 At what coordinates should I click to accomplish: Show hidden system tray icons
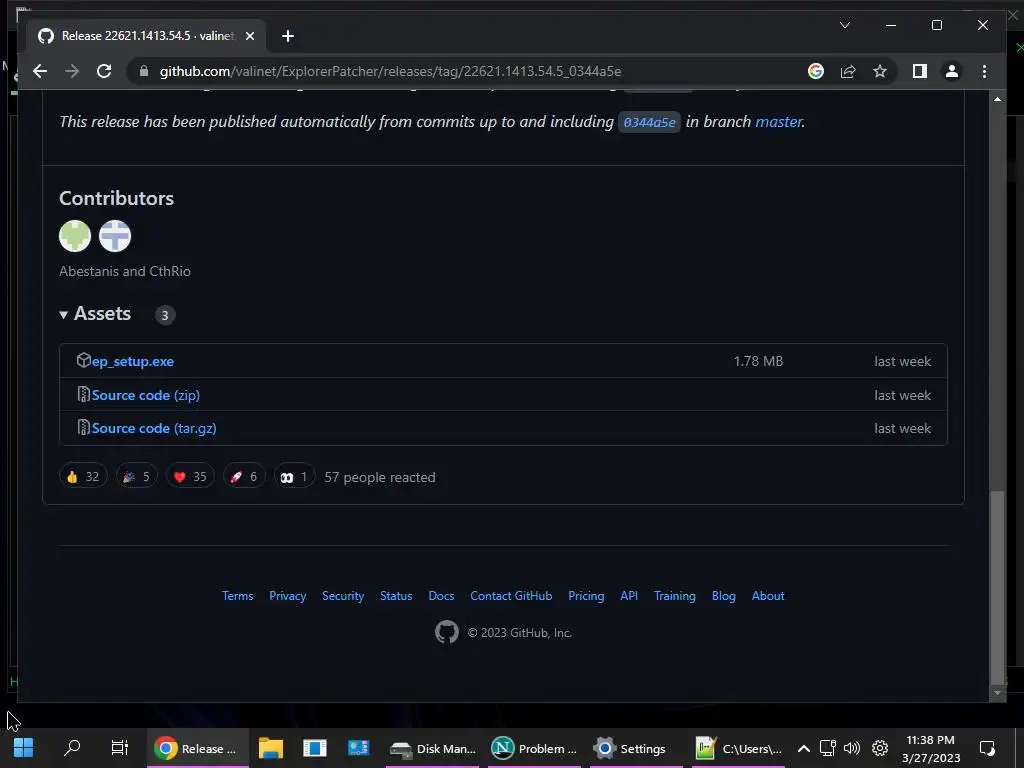coord(804,748)
